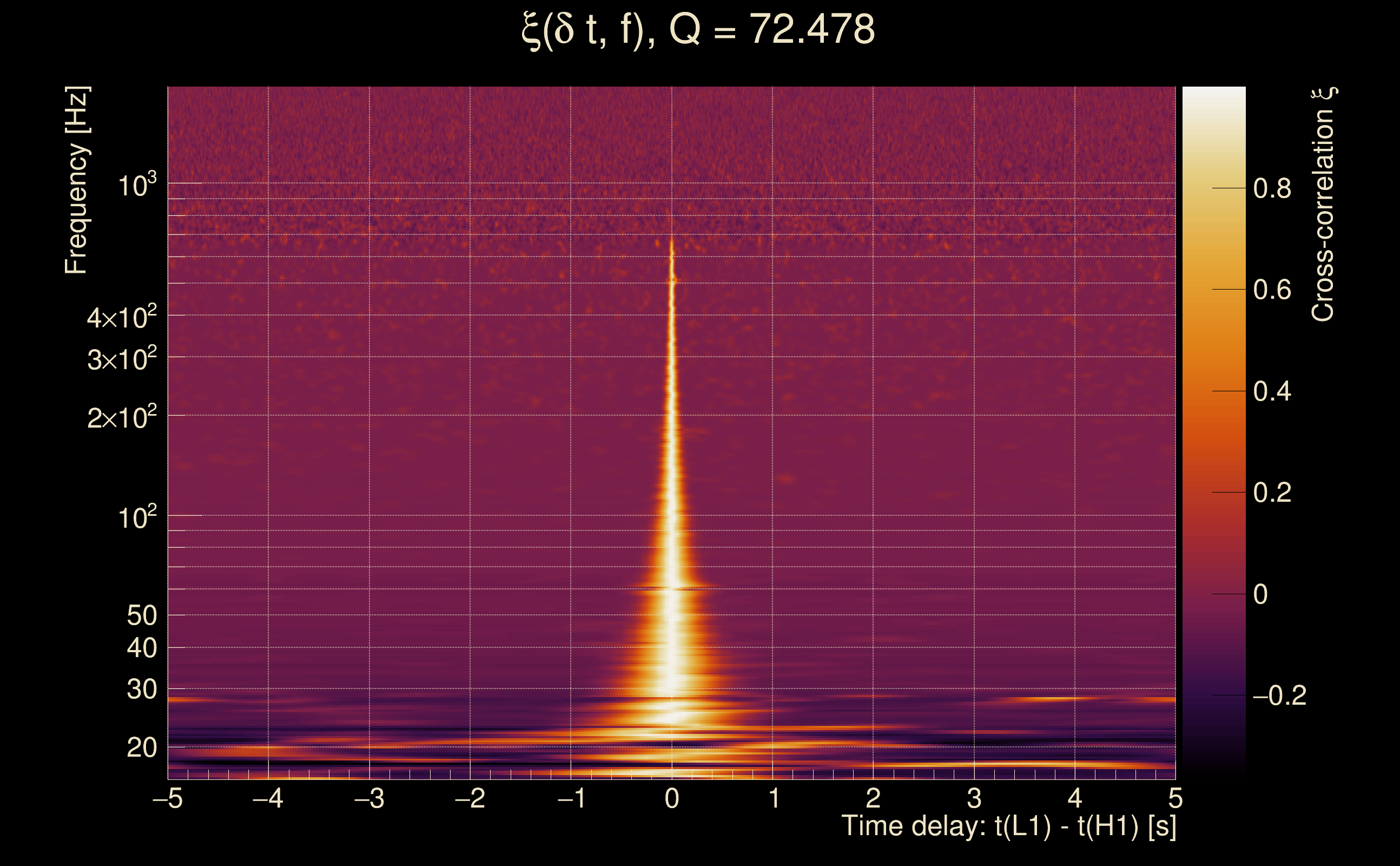Click the Time delay x-axis label
This screenshot has width=1400, height=866.
click(1008, 826)
